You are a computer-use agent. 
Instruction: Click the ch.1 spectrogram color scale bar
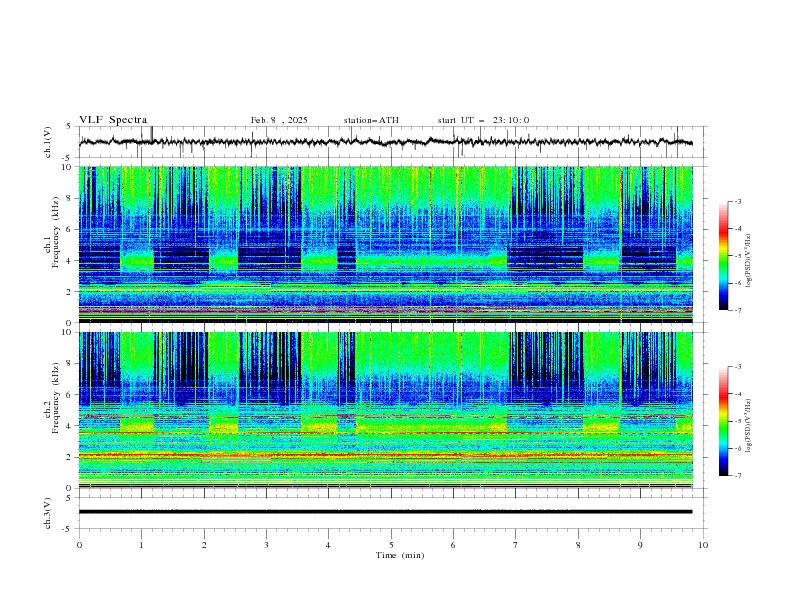(723, 256)
